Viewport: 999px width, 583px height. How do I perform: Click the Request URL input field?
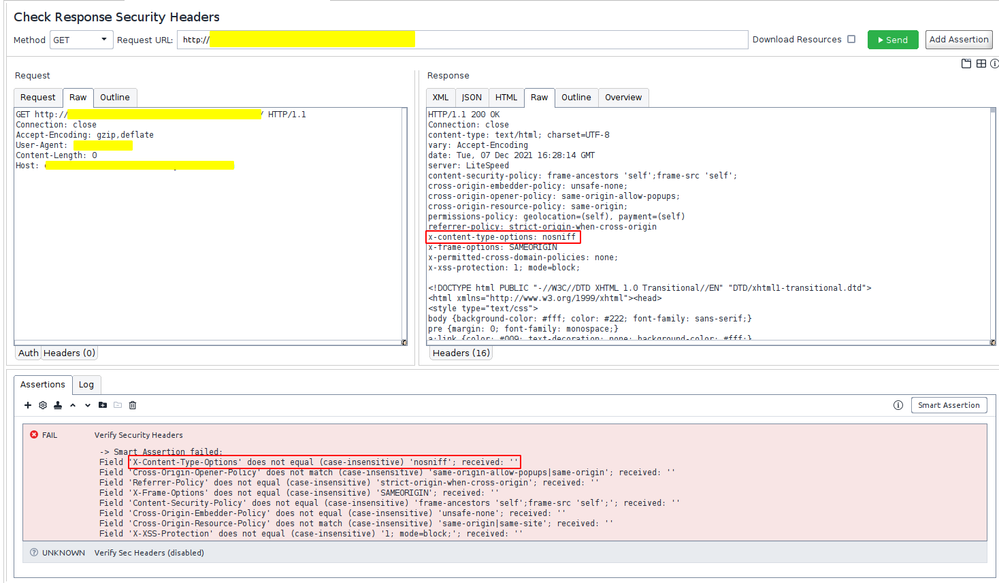pyautogui.click(x=462, y=40)
